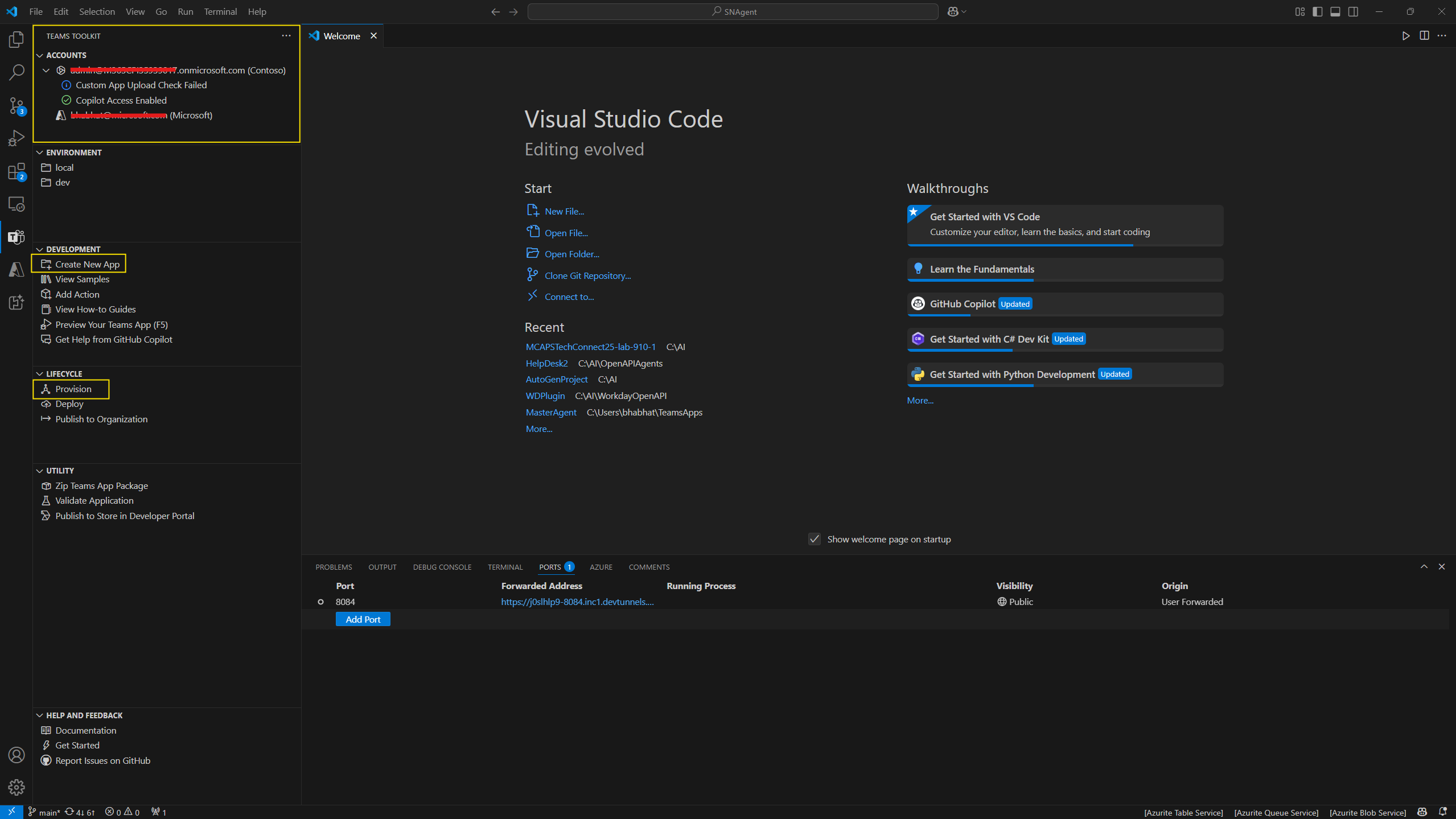The width and height of the screenshot is (1456, 819).
Task: Click Clone Git Repository... link
Action: [587, 275]
